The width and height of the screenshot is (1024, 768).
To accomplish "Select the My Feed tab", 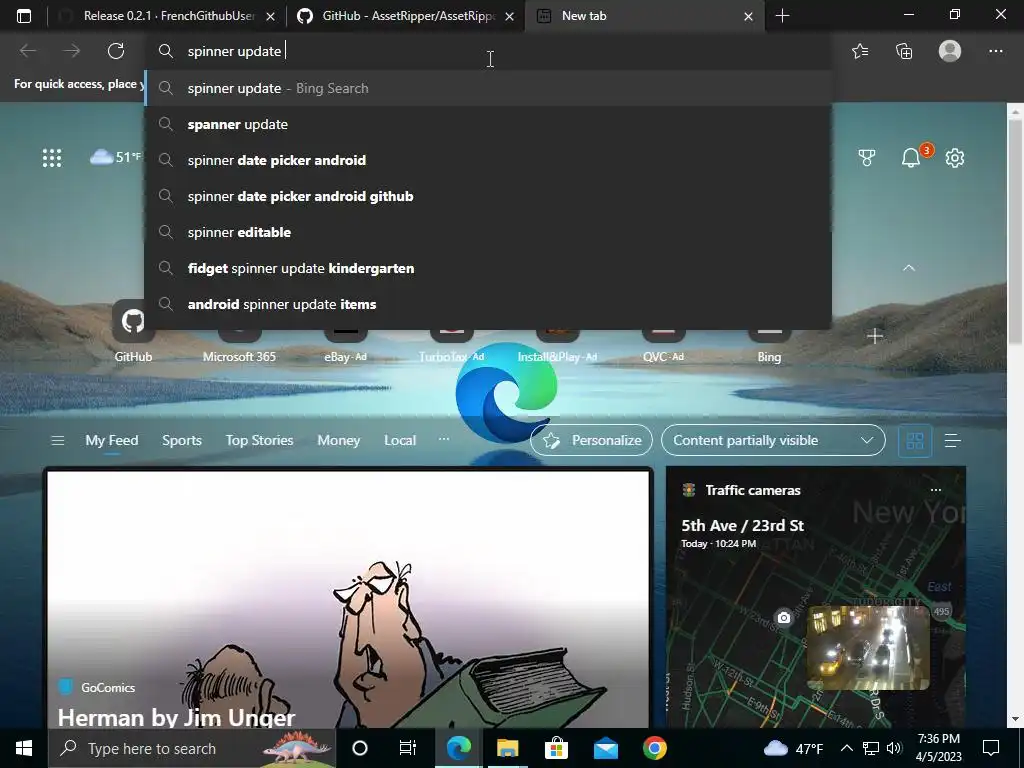I will point(112,440).
